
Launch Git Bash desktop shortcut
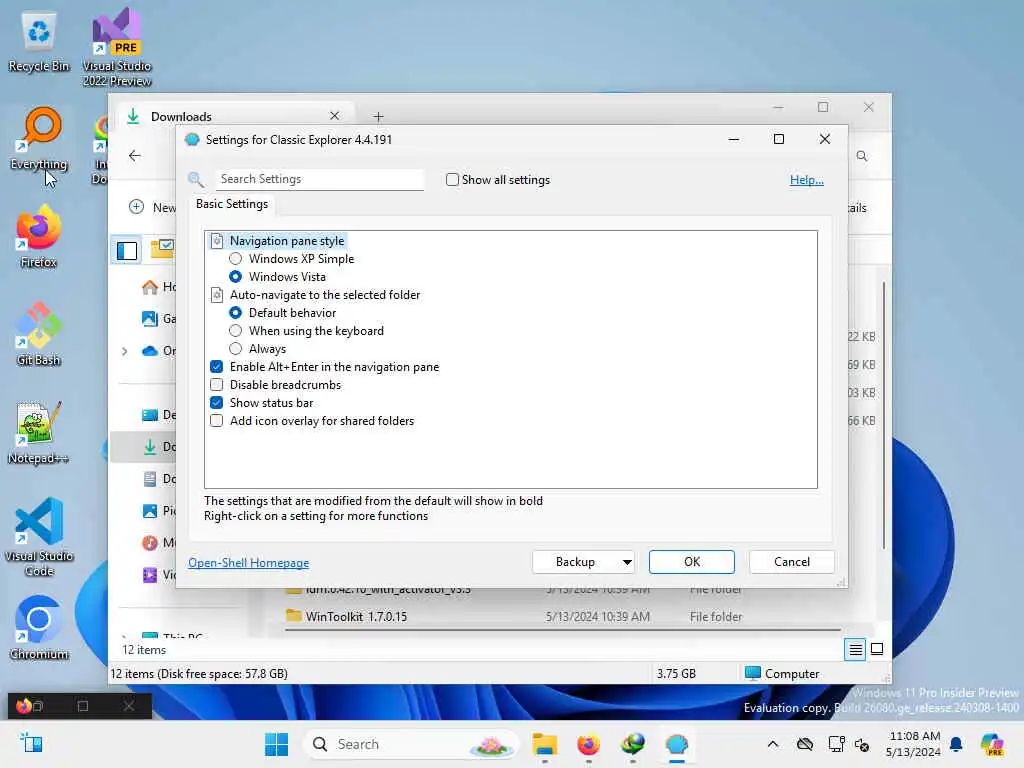coord(39,335)
